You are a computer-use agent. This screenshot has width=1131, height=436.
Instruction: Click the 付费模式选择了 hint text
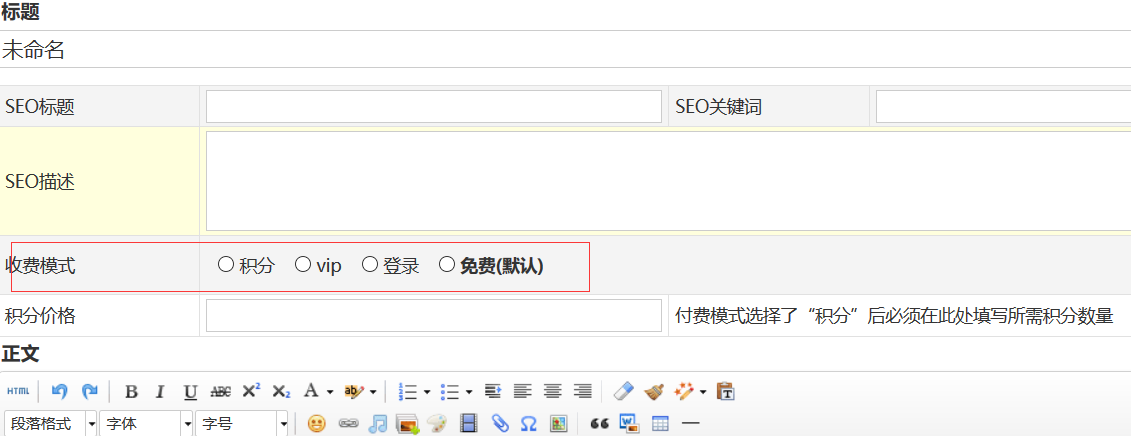pyautogui.click(x=894, y=315)
